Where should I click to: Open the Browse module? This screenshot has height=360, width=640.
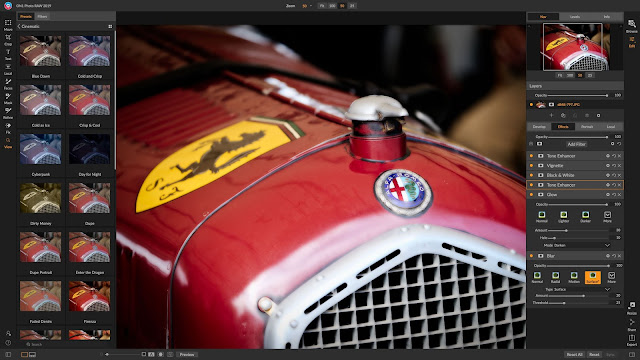631,26
